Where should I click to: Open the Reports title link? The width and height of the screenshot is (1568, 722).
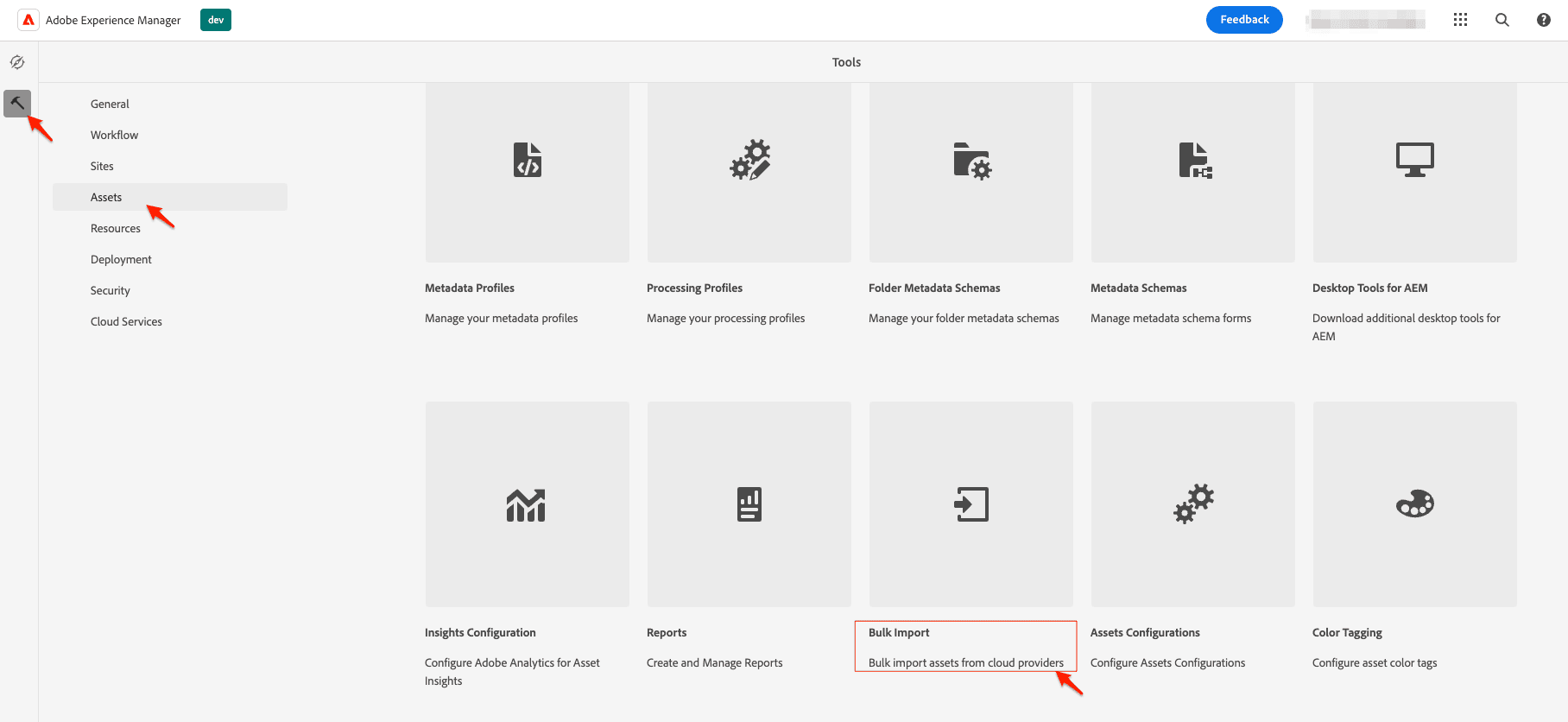pos(667,632)
